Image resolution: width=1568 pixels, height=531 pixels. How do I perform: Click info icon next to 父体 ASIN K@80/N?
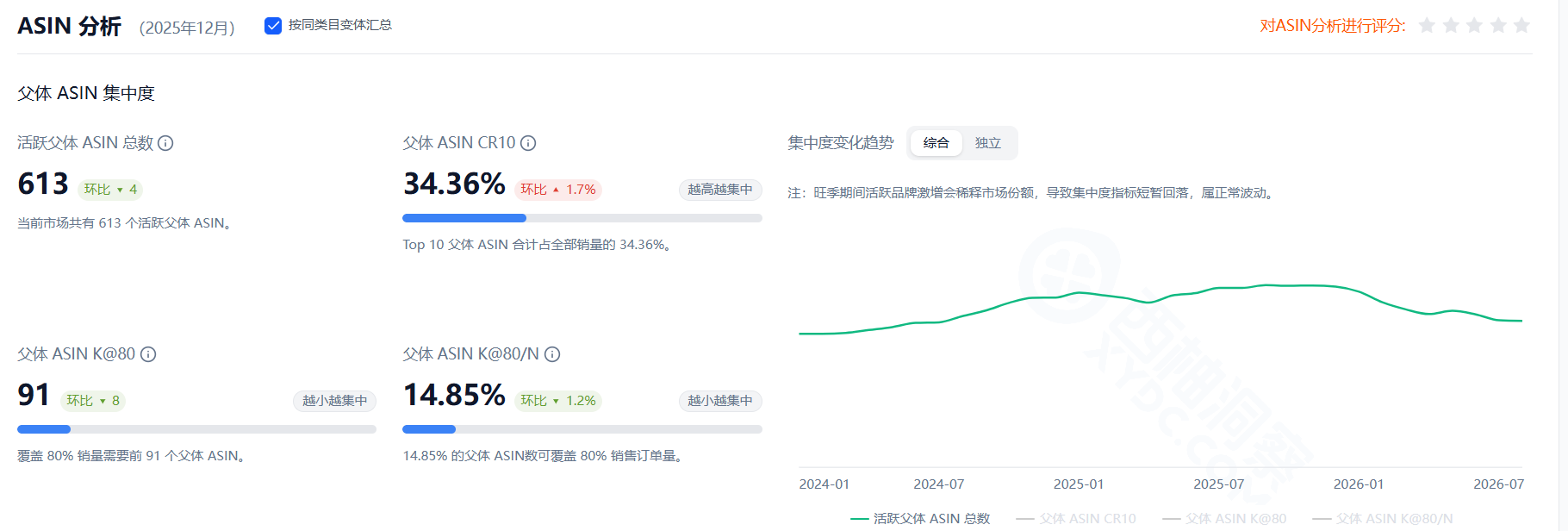point(552,354)
